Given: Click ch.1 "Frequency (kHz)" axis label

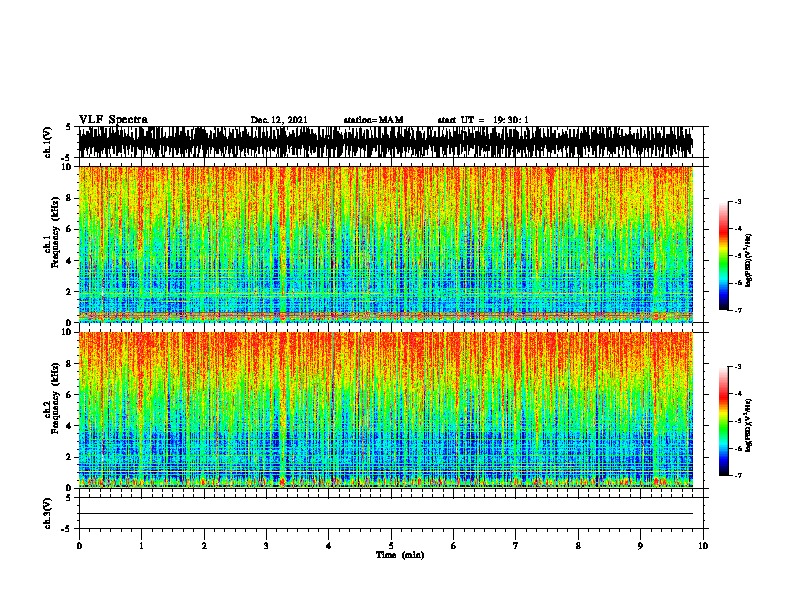Looking at the screenshot, I should pyautogui.click(x=55, y=233).
